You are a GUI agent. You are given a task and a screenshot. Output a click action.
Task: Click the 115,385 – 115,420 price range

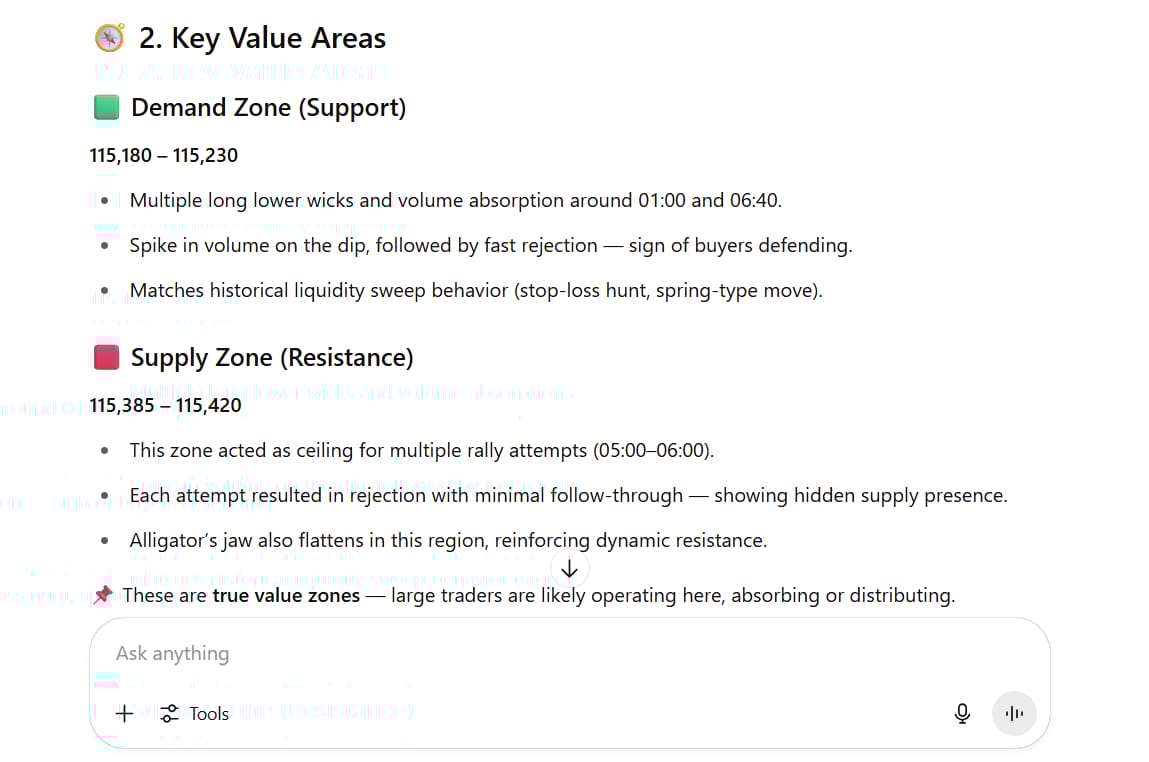click(166, 406)
